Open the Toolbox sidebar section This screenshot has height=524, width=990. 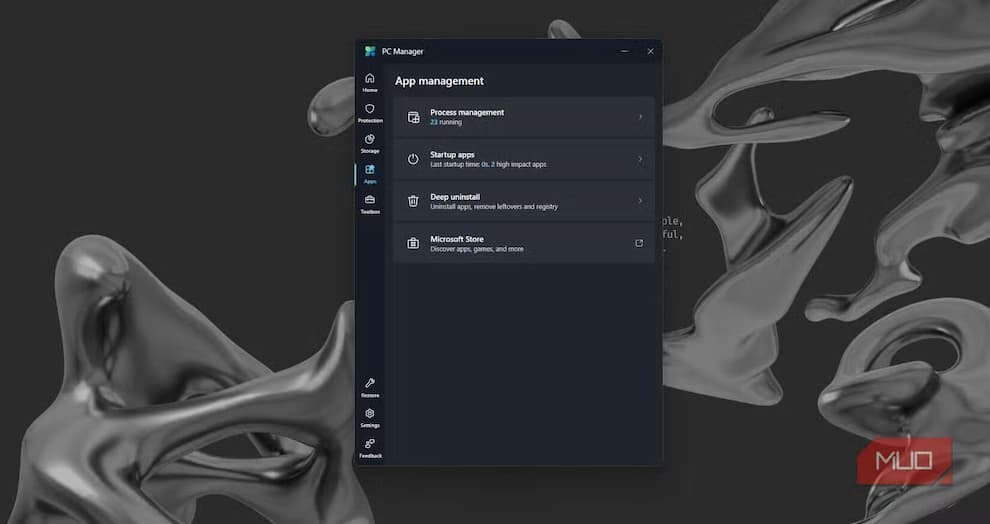370,204
